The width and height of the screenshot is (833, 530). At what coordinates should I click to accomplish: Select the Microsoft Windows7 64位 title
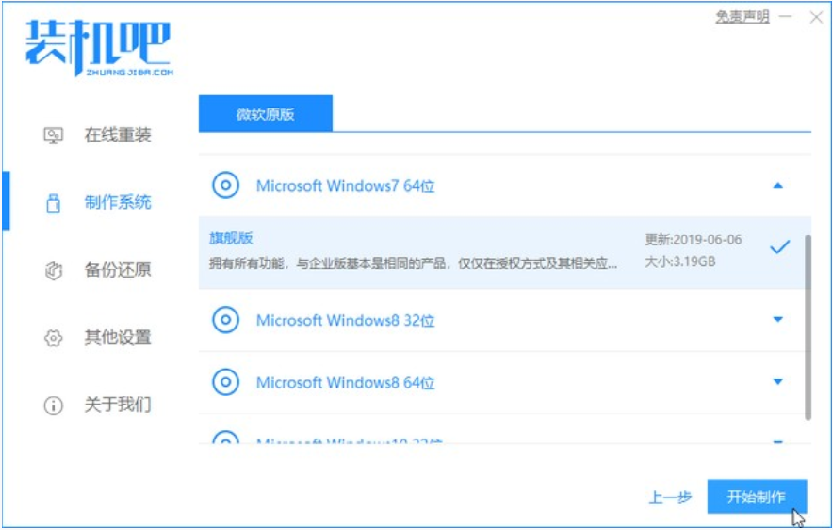(345, 186)
